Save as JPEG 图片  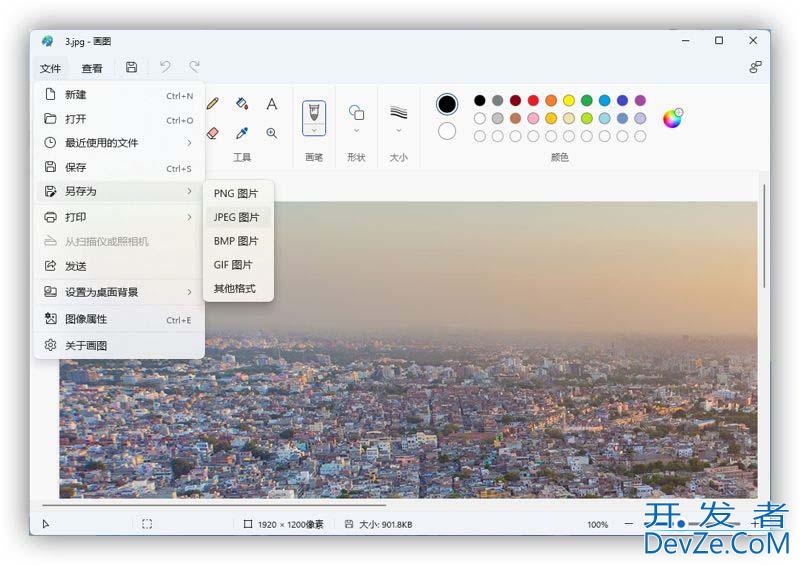238,217
